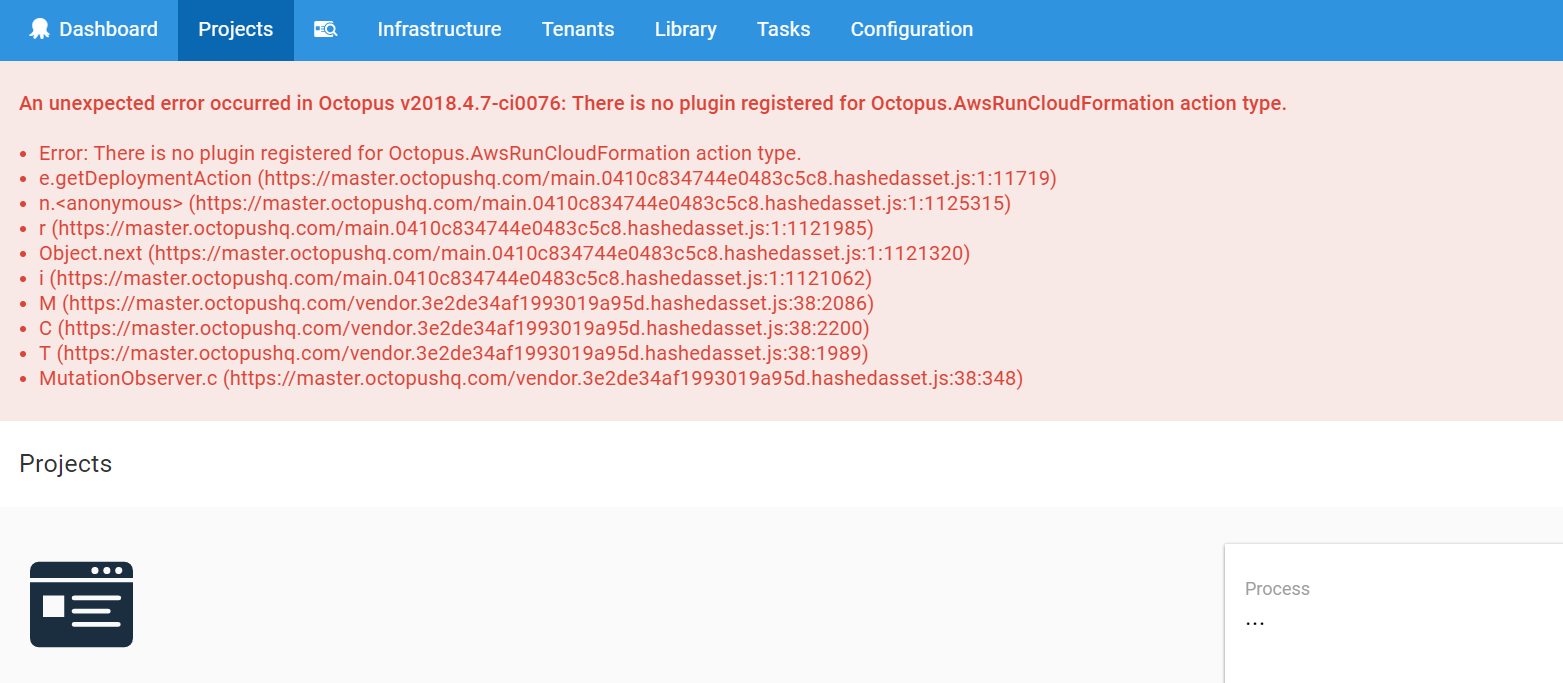Select the Projects navigation tab
The width and height of the screenshot is (1563, 683).
tap(235, 29)
